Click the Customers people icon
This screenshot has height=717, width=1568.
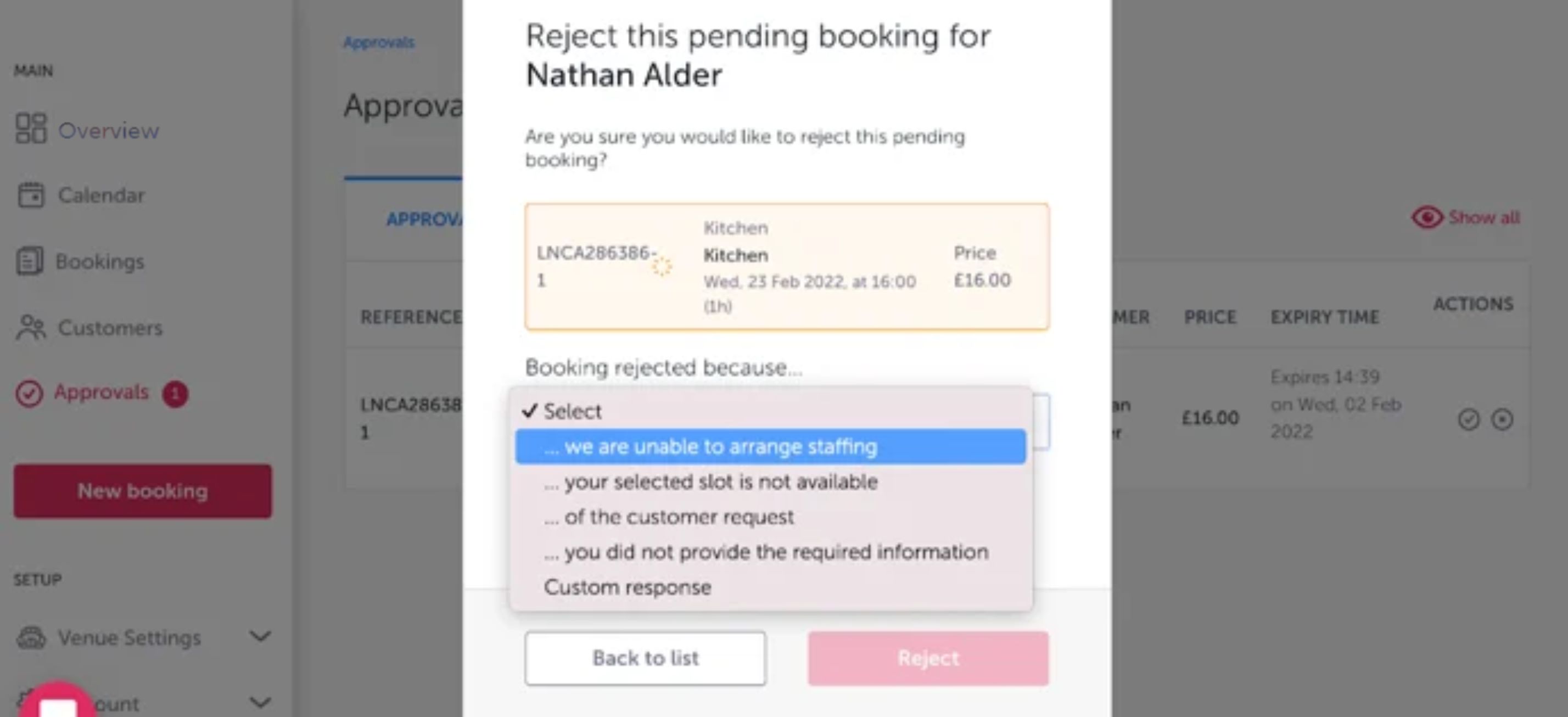(x=30, y=327)
